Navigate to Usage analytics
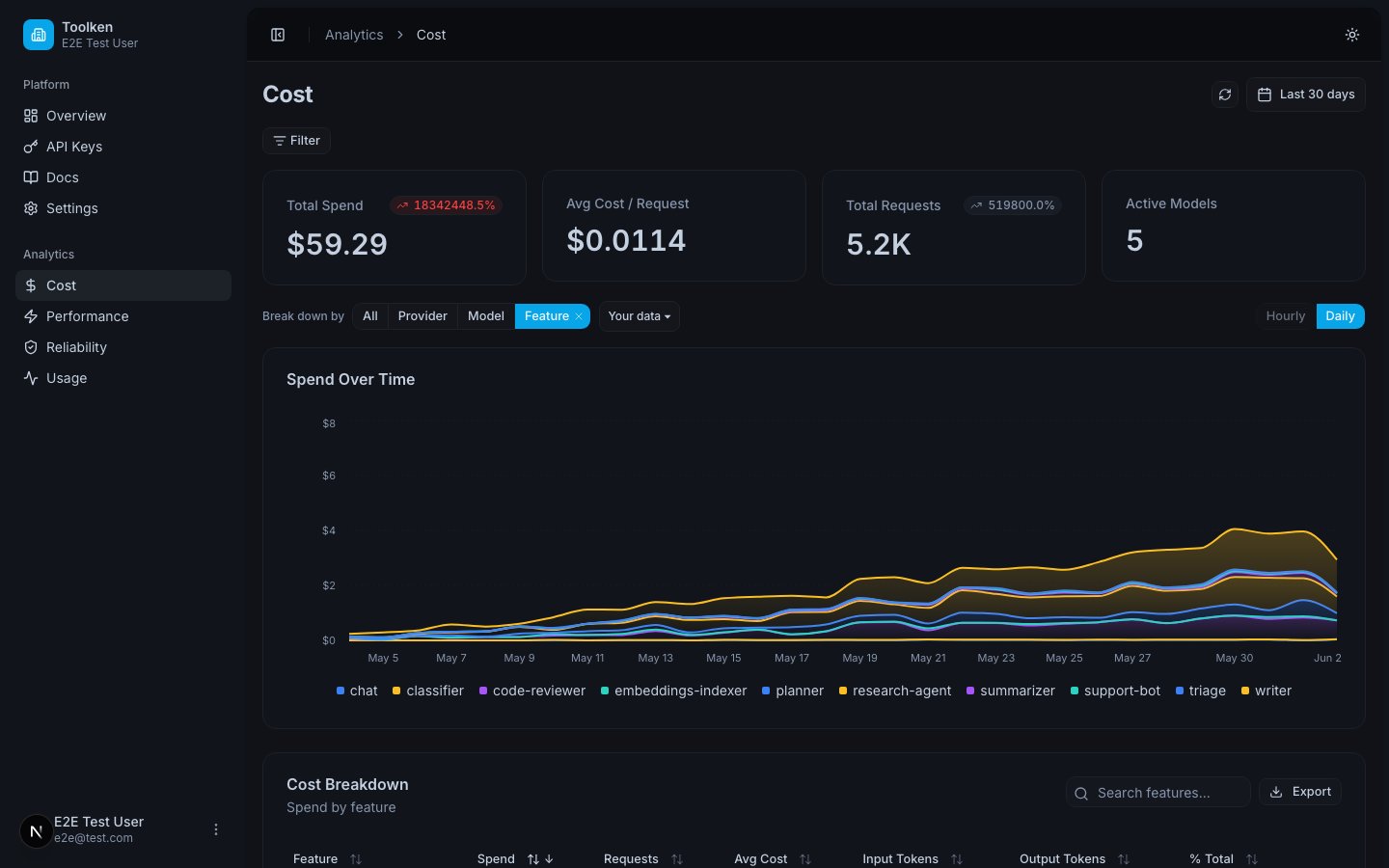1389x868 pixels. [x=123, y=378]
